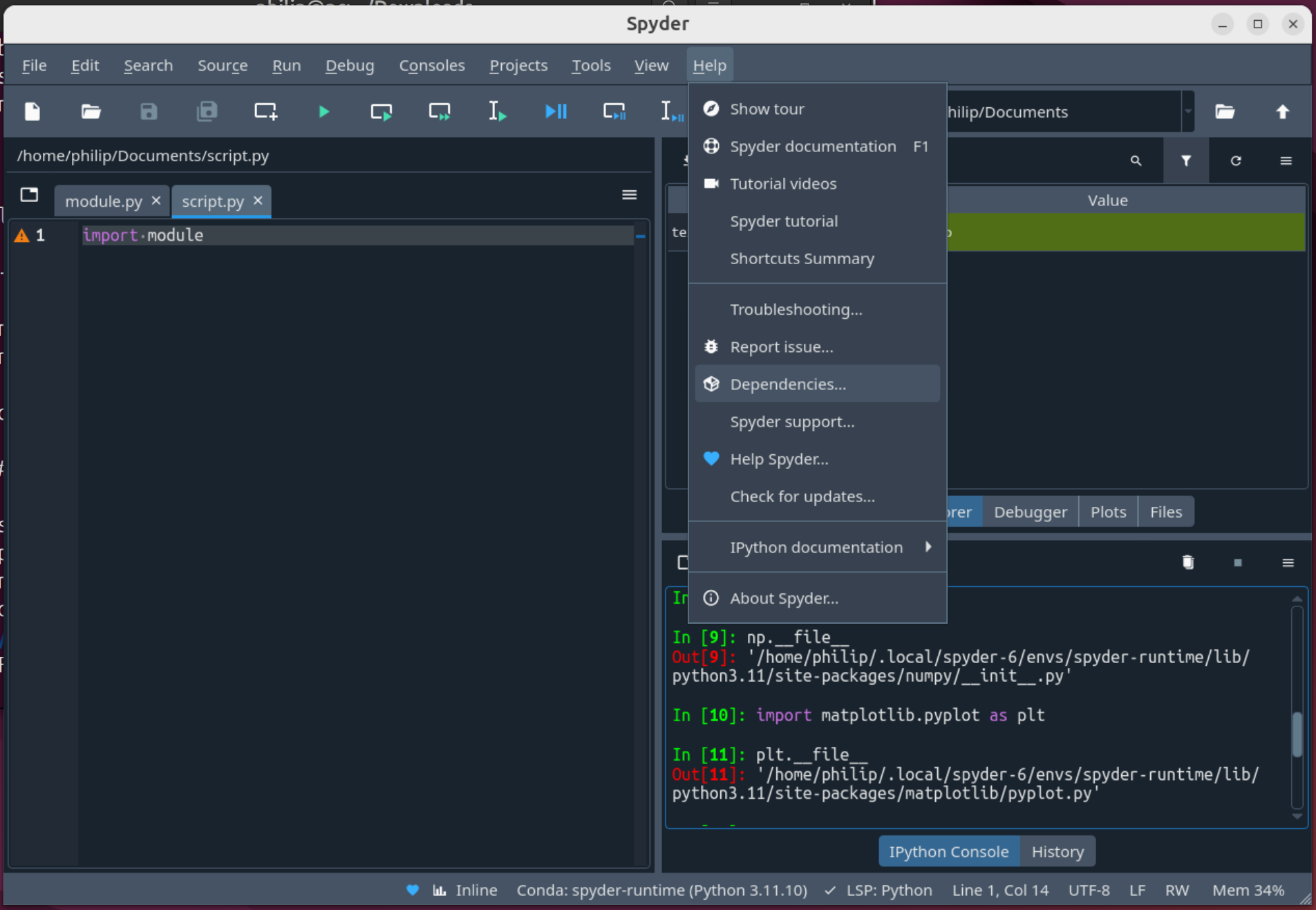
Task: Open the Debugger pane tab
Action: [1031, 512]
